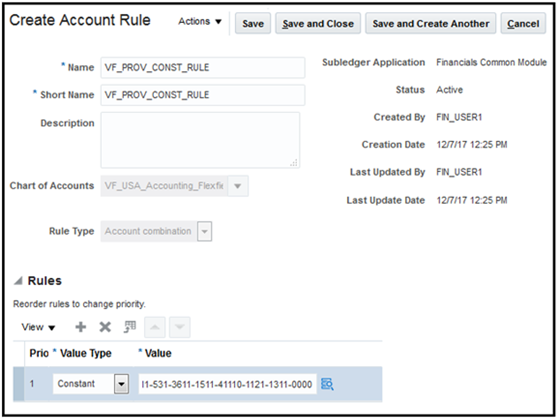Click the Active status value

449,90
